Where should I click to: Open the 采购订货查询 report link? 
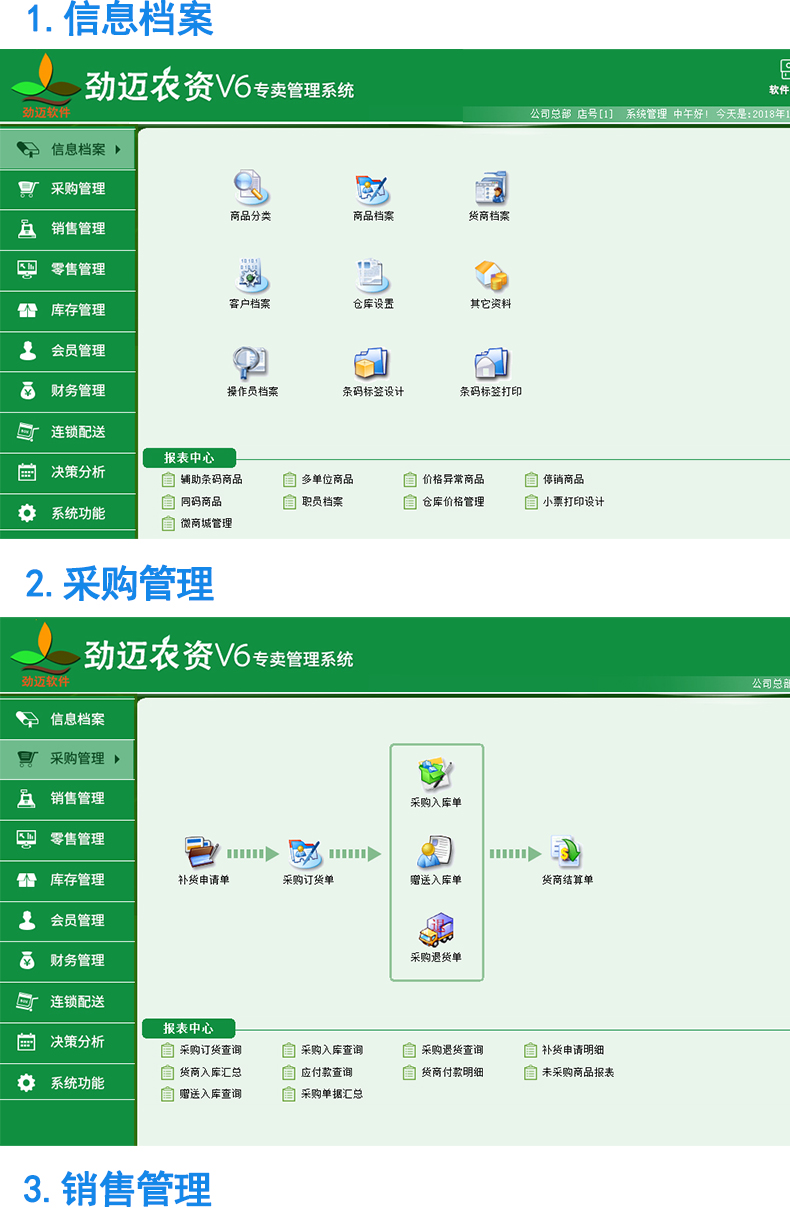pos(201,1050)
